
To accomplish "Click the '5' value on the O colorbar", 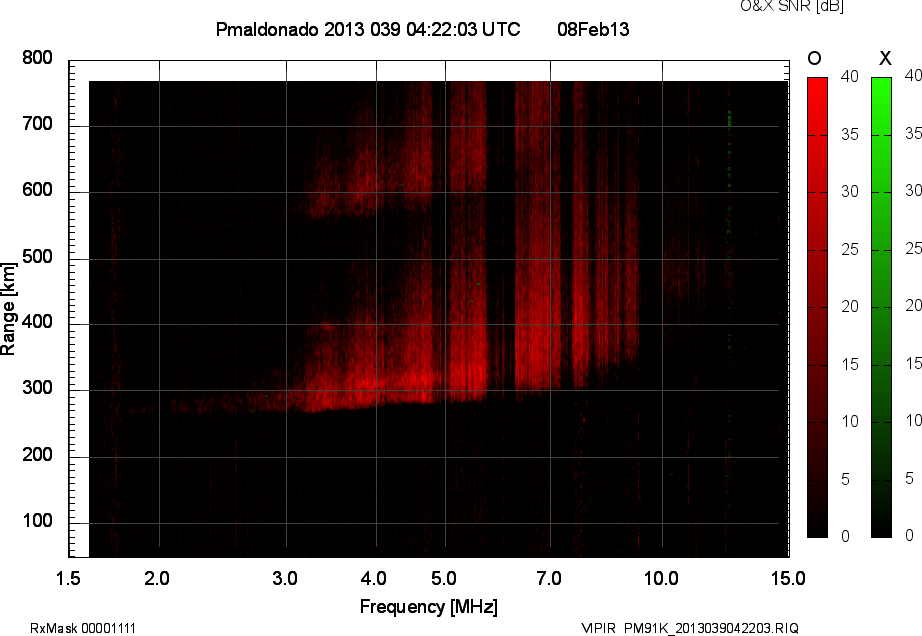I will (x=846, y=480).
